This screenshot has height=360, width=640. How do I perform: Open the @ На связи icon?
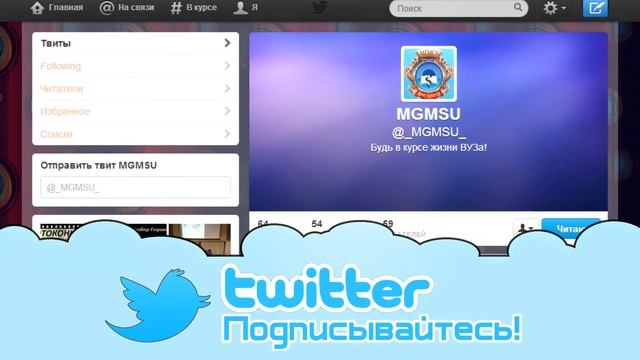pyautogui.click(x=107, y=8)
